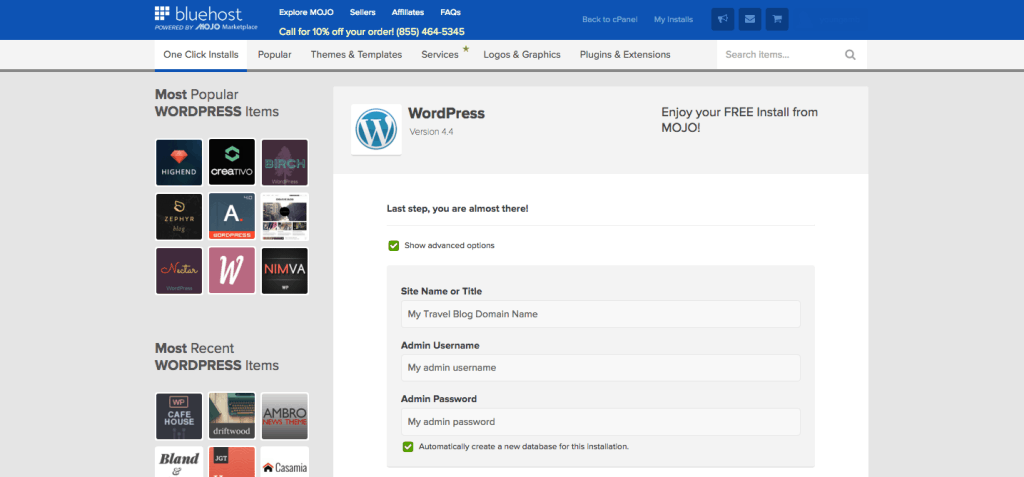
Task: Click the Admin Username field
Action: (x=601, y=368)
